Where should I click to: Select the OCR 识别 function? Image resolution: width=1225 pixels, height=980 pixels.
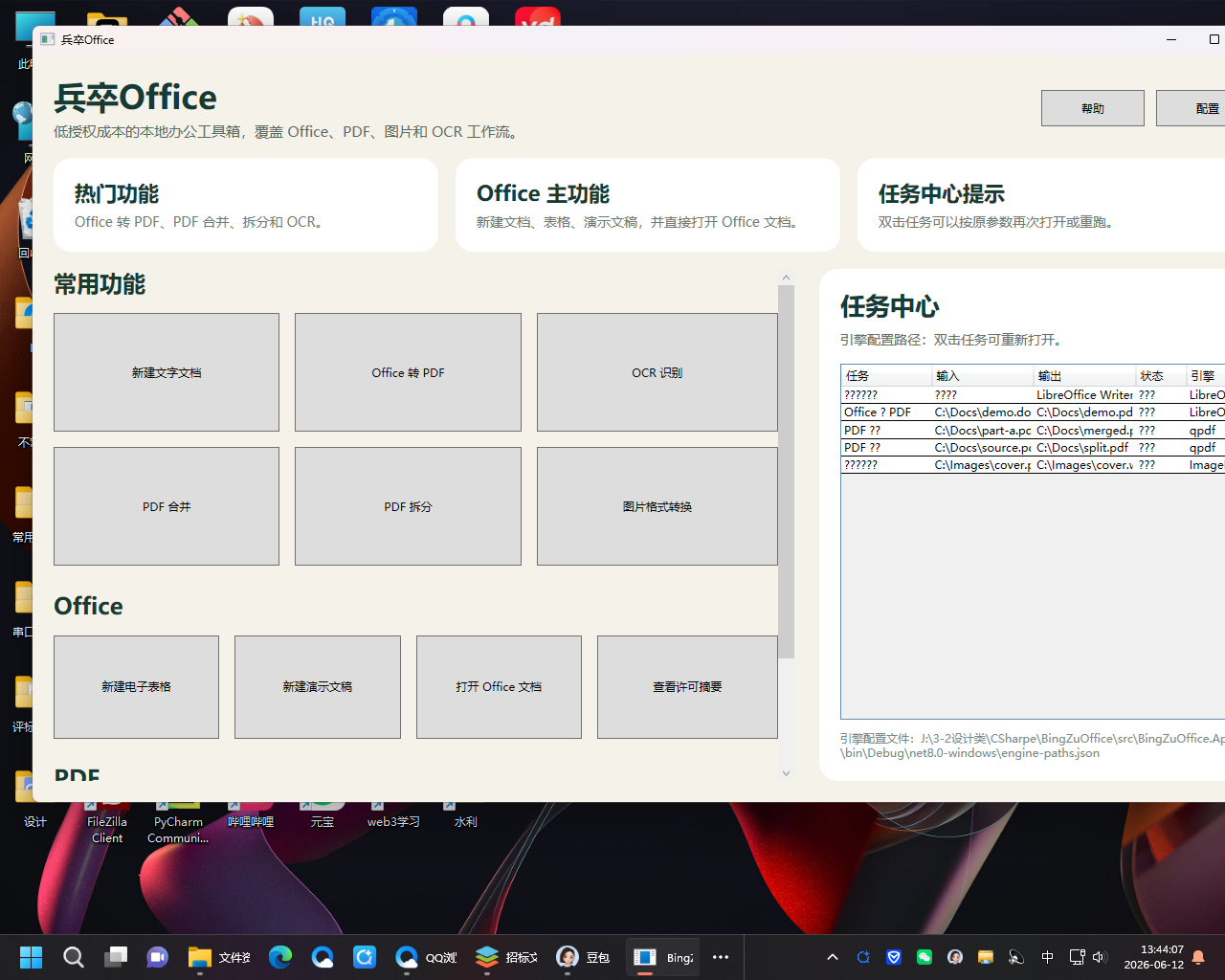click(x=657, y=372)
